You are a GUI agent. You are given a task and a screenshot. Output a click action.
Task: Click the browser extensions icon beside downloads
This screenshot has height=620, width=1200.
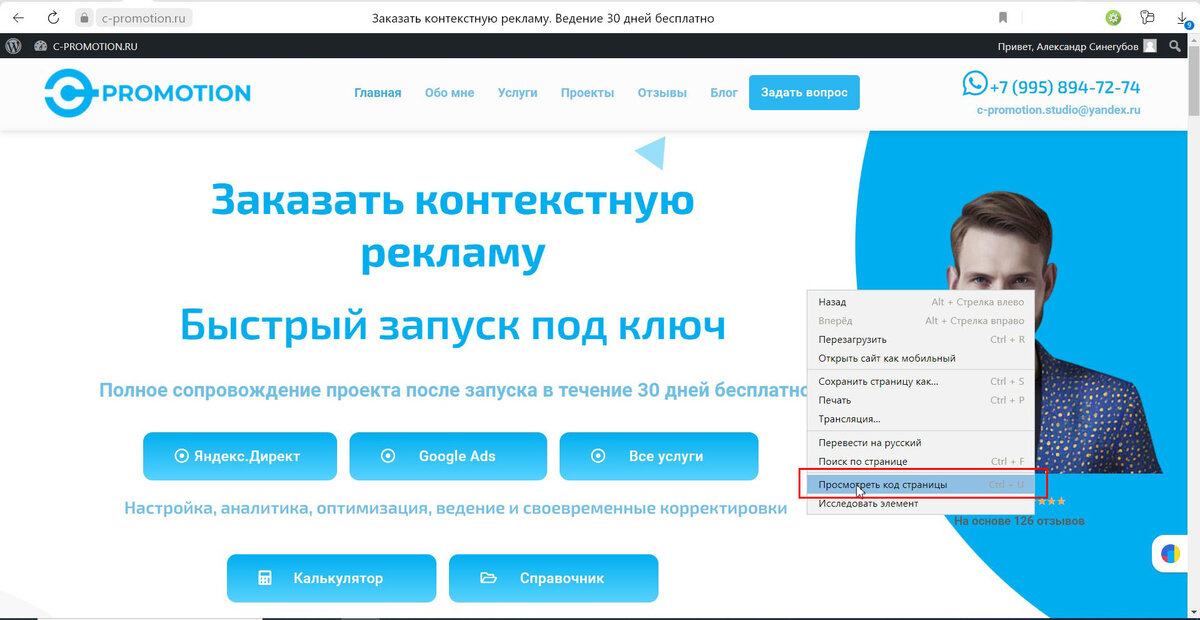[1147, 18]
